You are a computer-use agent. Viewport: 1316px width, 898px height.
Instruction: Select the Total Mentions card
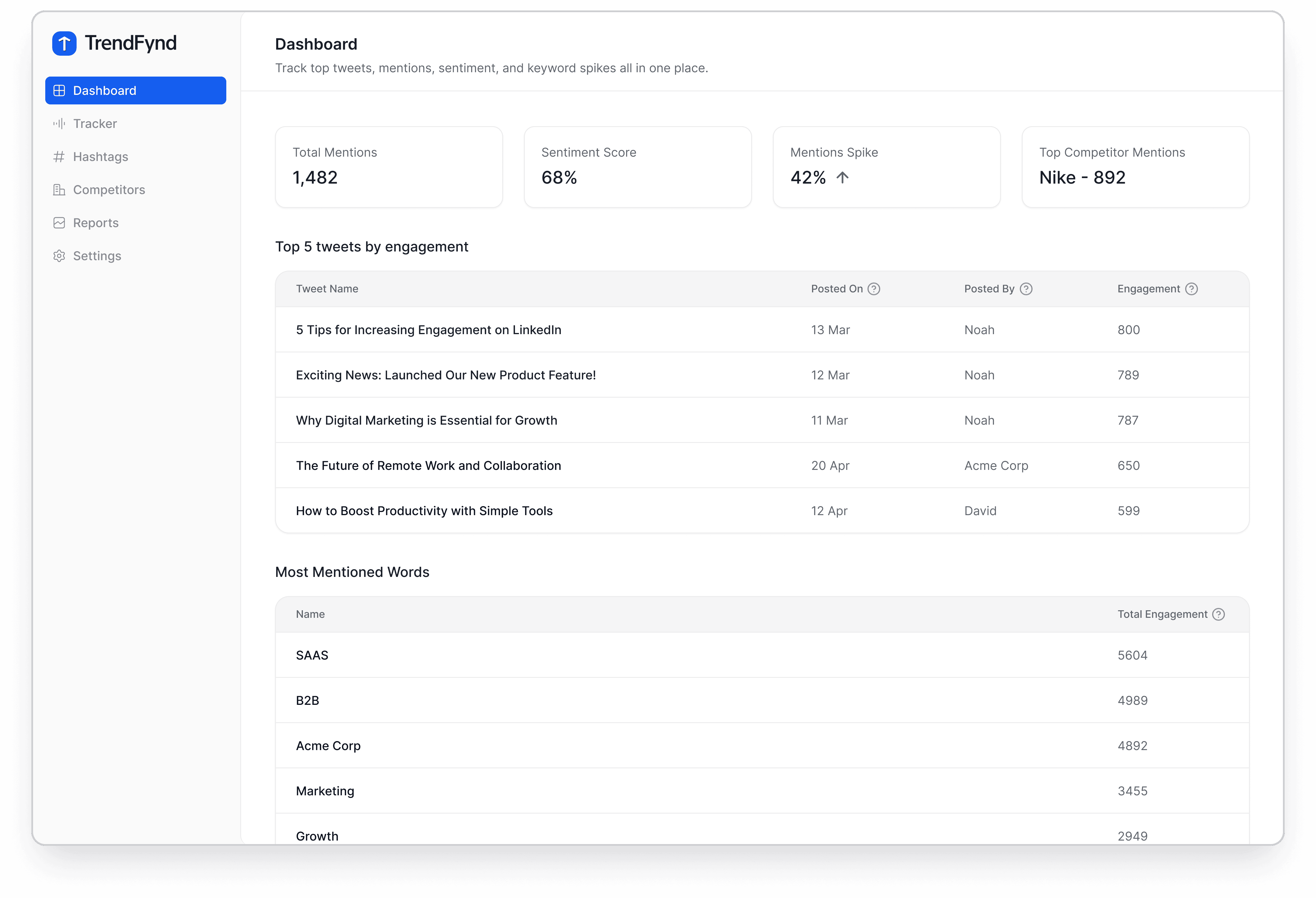(x=389, y=167)
